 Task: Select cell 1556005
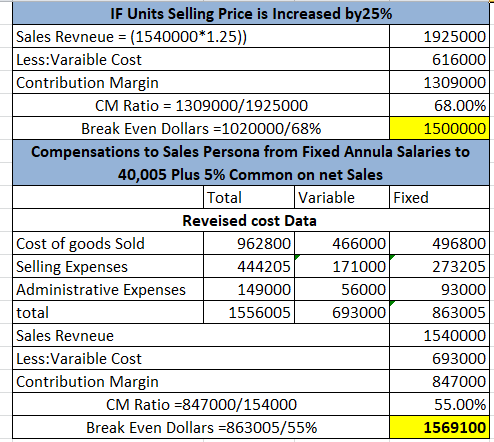[249, 312]
